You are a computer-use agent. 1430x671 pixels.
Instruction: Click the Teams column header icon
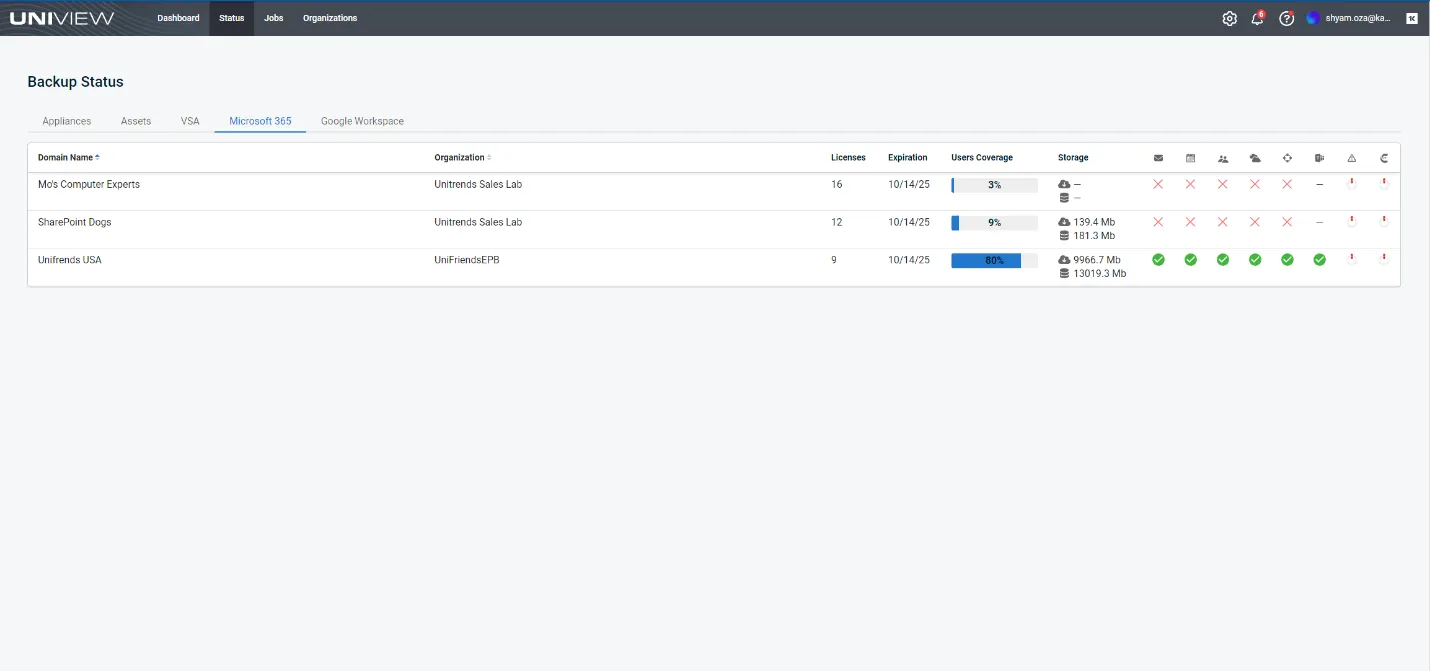pyautogui.click(x=1319, y=158)
